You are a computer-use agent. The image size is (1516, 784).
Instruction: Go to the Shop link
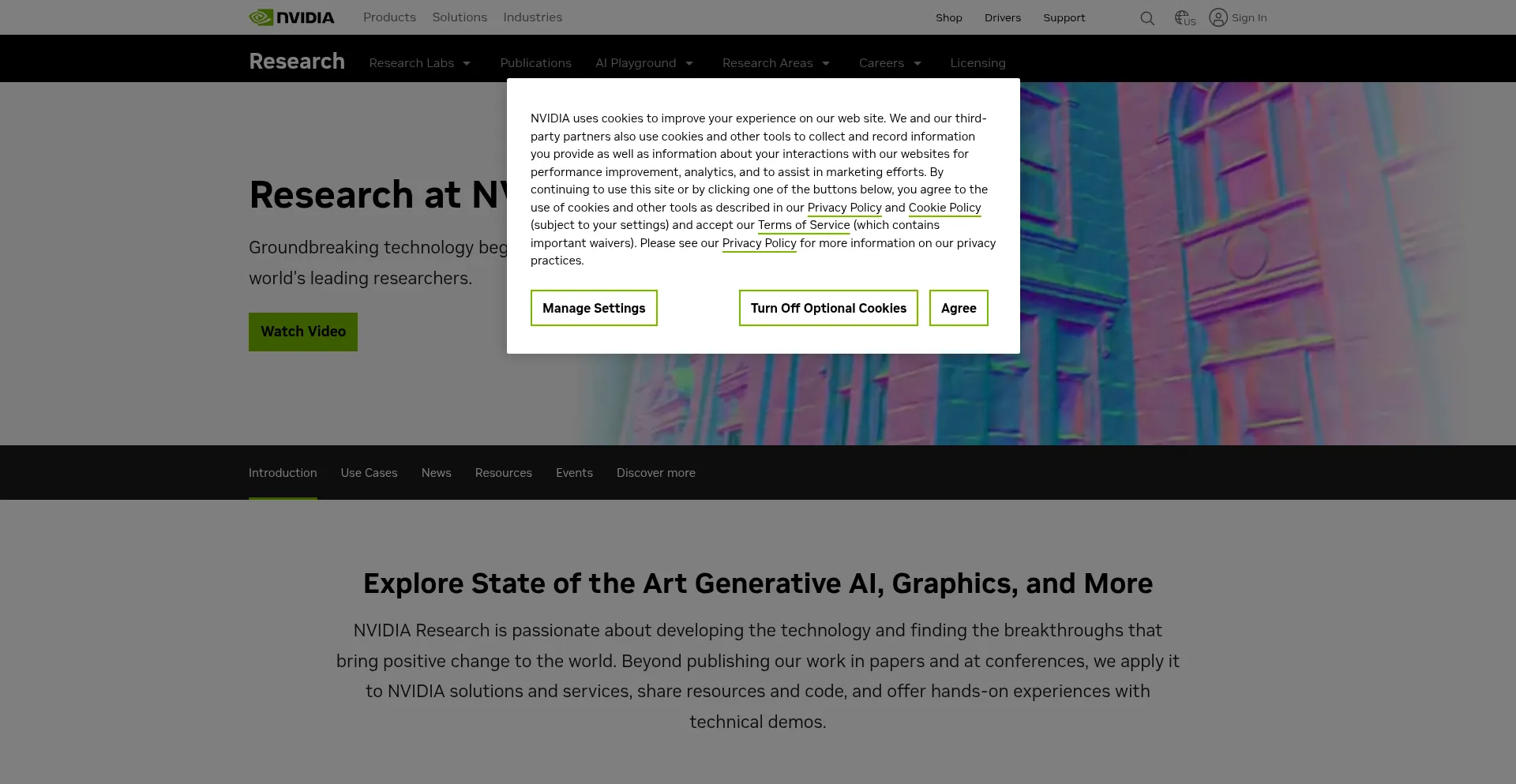click(x=948, y=17)
